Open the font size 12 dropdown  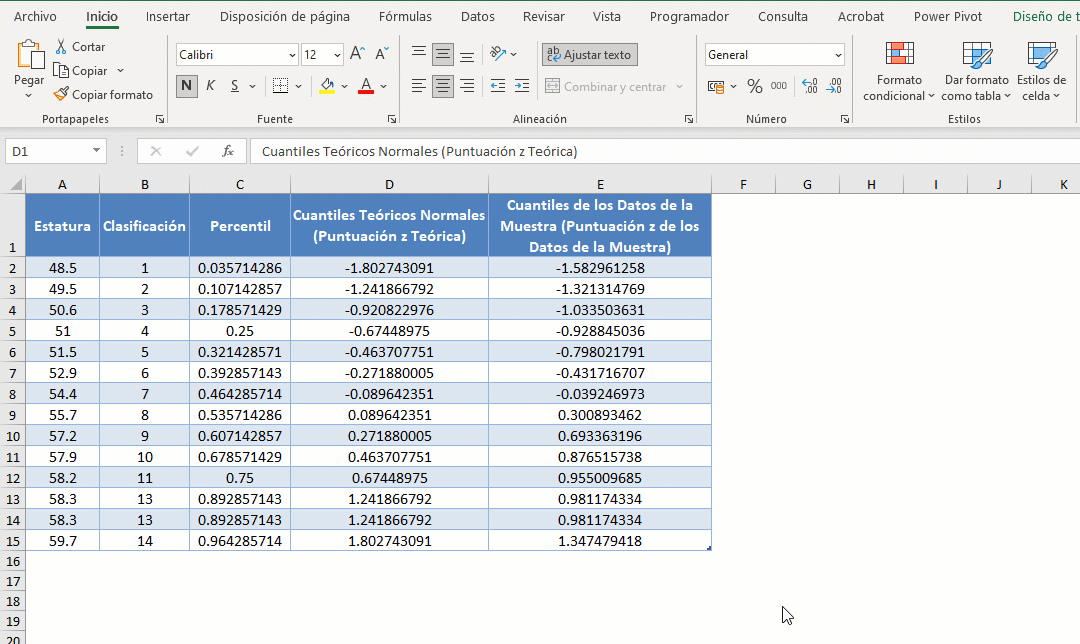click(337, 55)
